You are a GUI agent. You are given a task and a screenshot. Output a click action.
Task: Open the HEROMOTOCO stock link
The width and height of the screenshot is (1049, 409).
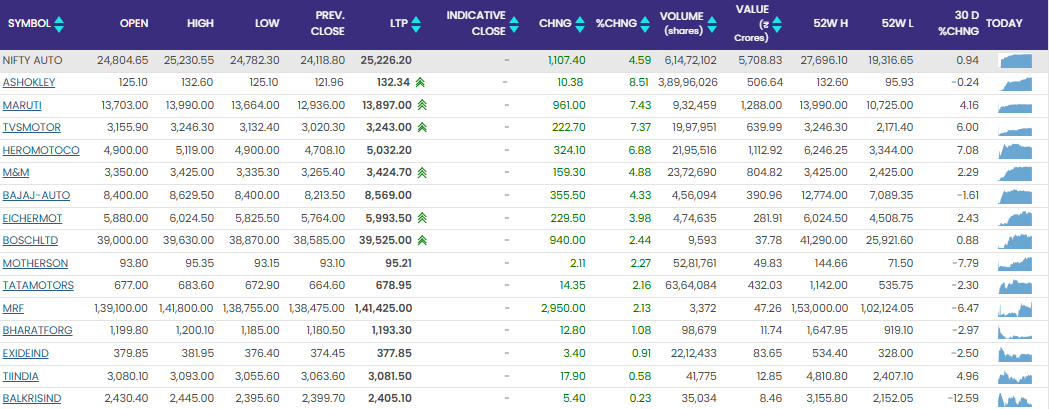[41, 151]
